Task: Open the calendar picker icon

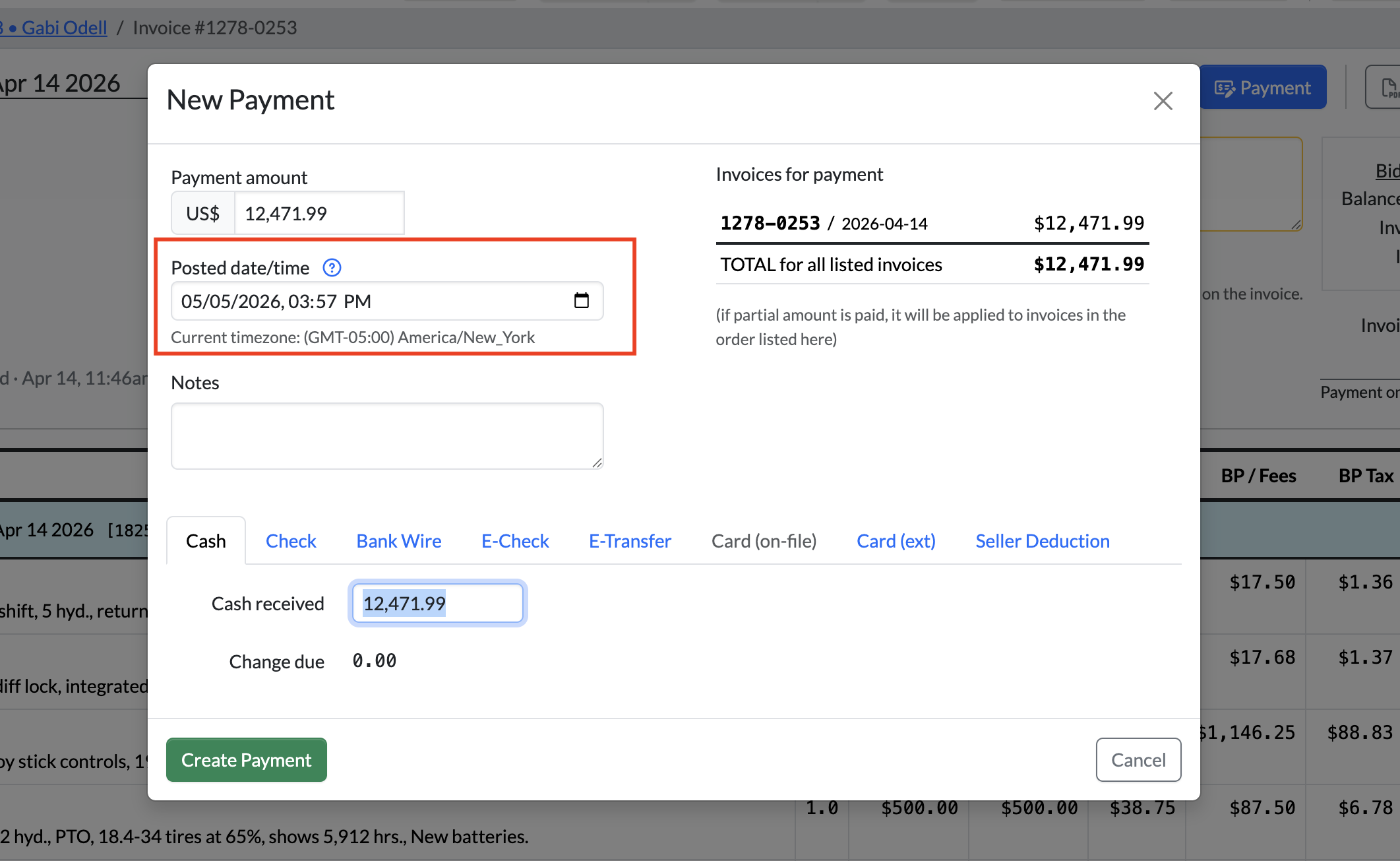Action: coord(581,301)
